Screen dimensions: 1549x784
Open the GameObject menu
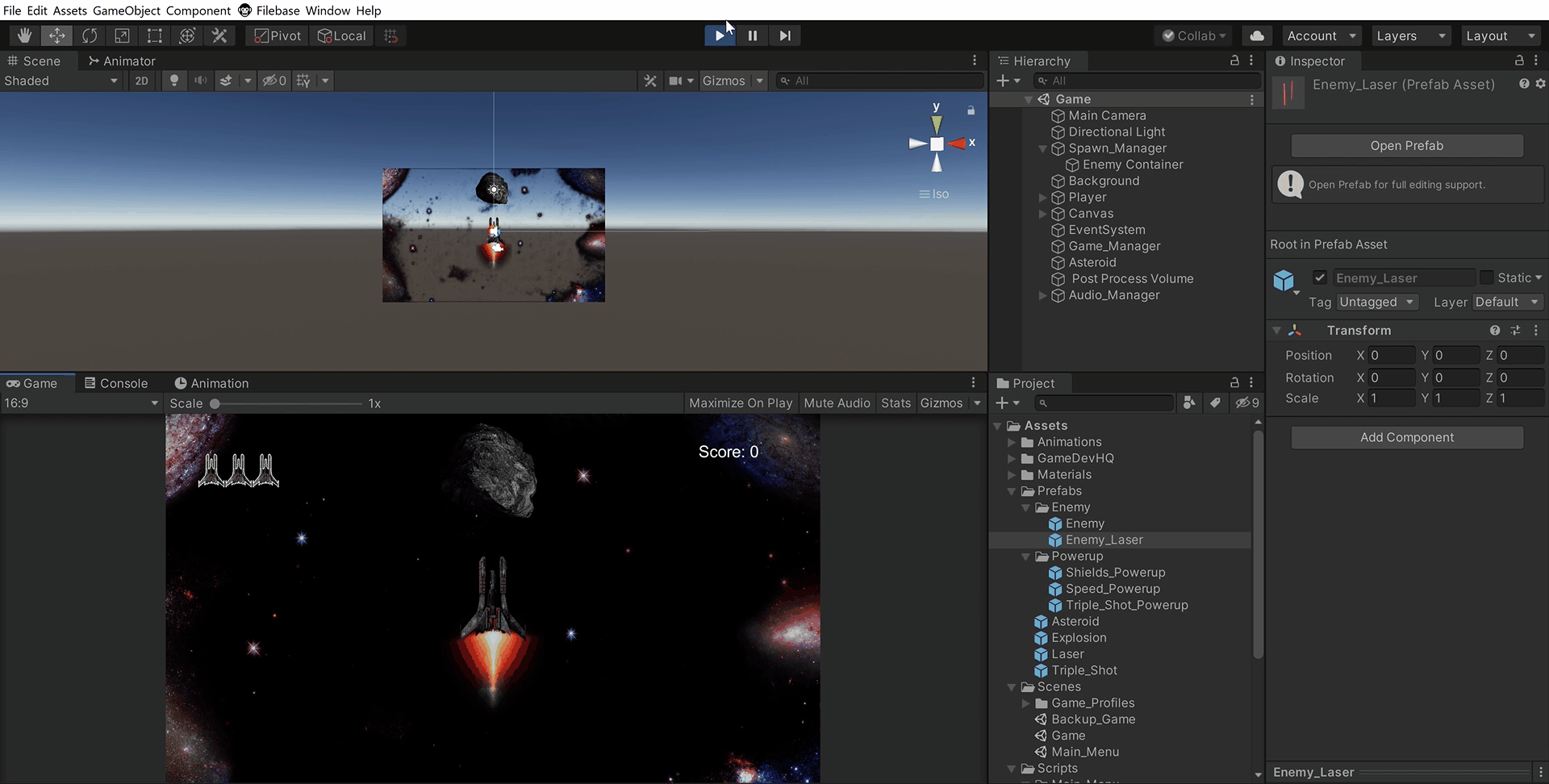(x=127, y=10)
